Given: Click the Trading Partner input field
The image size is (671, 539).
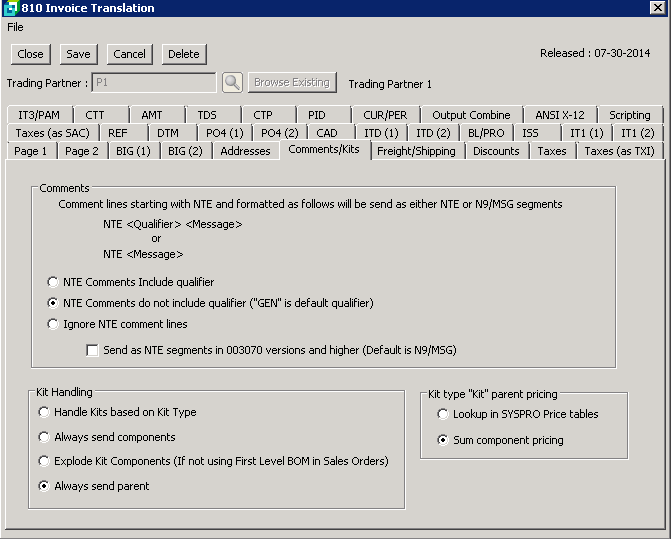Looking at the screenshot, I should tap(154, 83).
